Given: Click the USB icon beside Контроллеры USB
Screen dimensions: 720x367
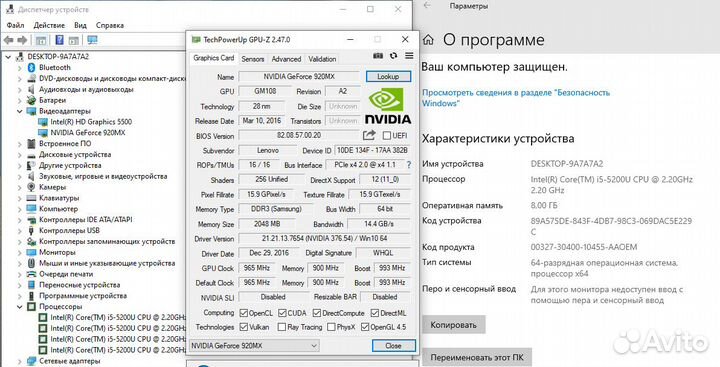Looking at the screenshot, I should pos(31,231).
